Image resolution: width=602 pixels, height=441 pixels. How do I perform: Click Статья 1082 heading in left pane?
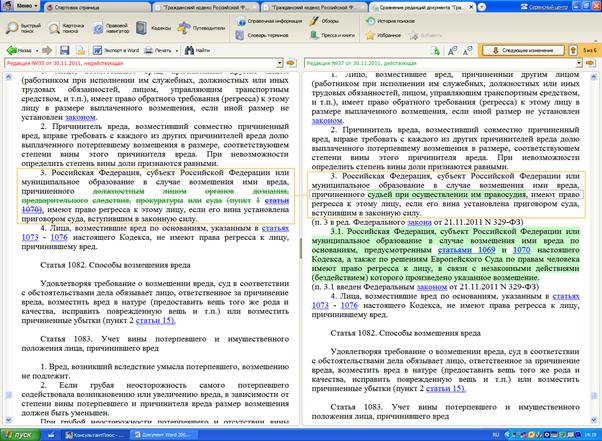click(x=115, y=265)
